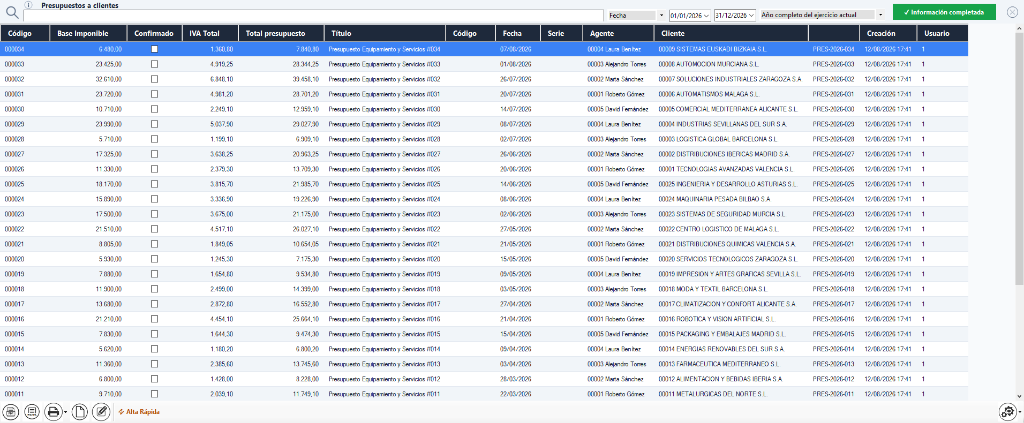Mark budget 000012 as Confirmado

click(x=154, y=379)
